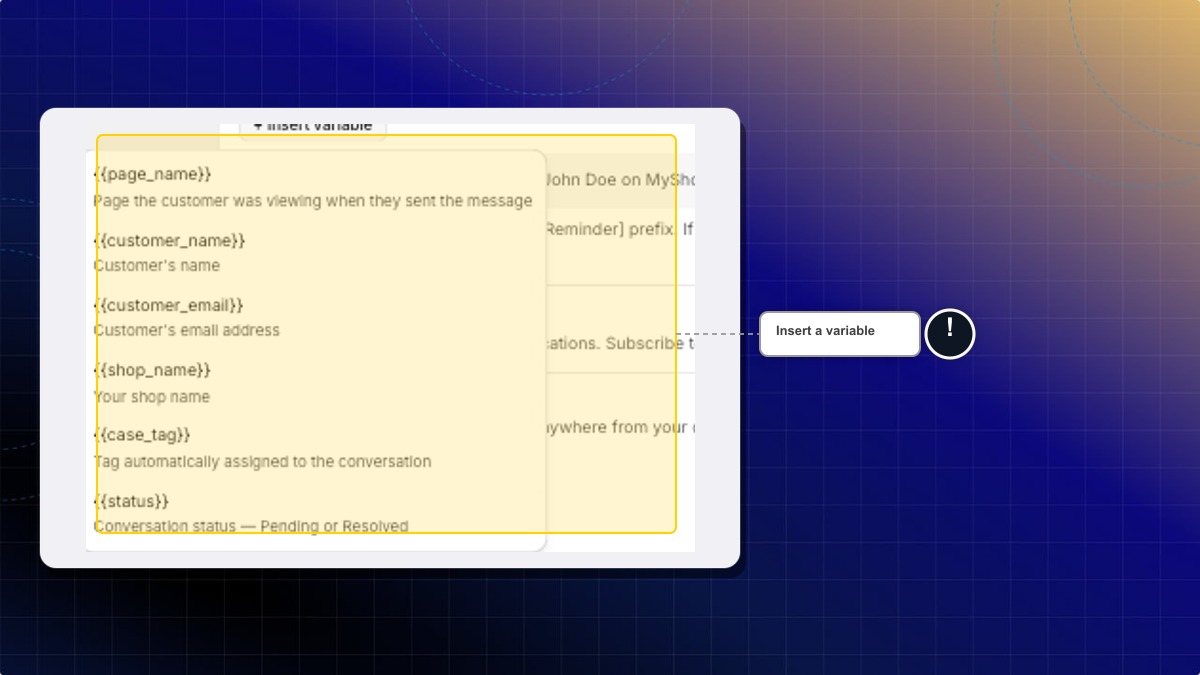Image resolution: width=1200 pixels, height=675 pixels.
Task: Click 'Your shop name' description text
Action: pos(151,397)
